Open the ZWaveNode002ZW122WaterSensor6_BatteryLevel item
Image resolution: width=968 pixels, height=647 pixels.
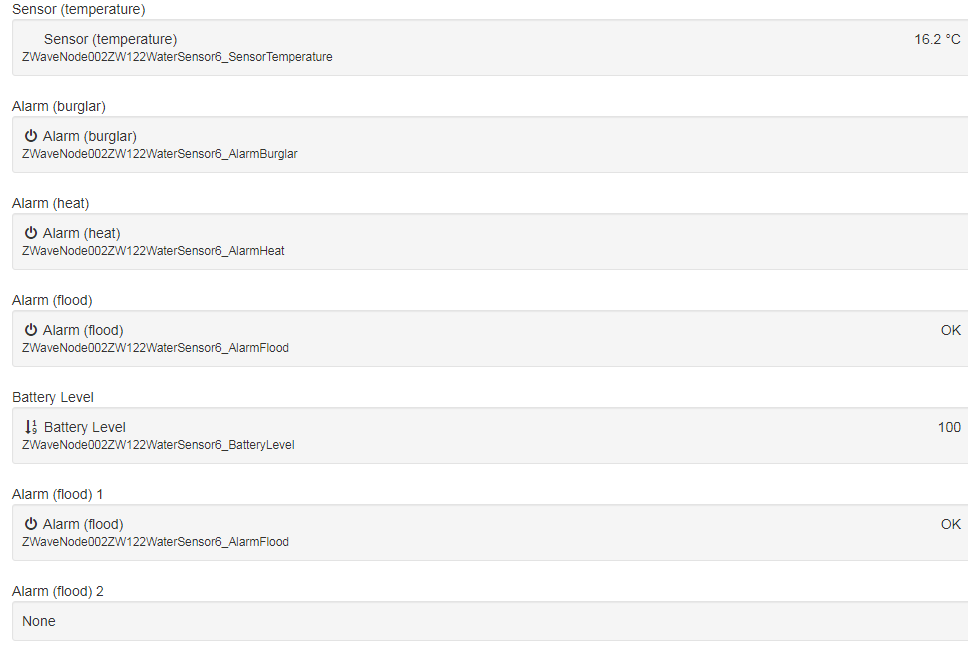(158, 445)
